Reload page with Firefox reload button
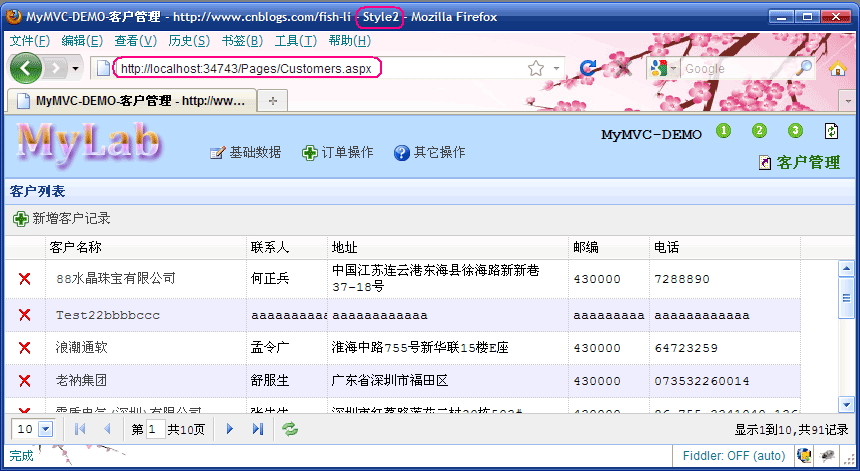This screenshot has height=471, width=860. (589, 68)
